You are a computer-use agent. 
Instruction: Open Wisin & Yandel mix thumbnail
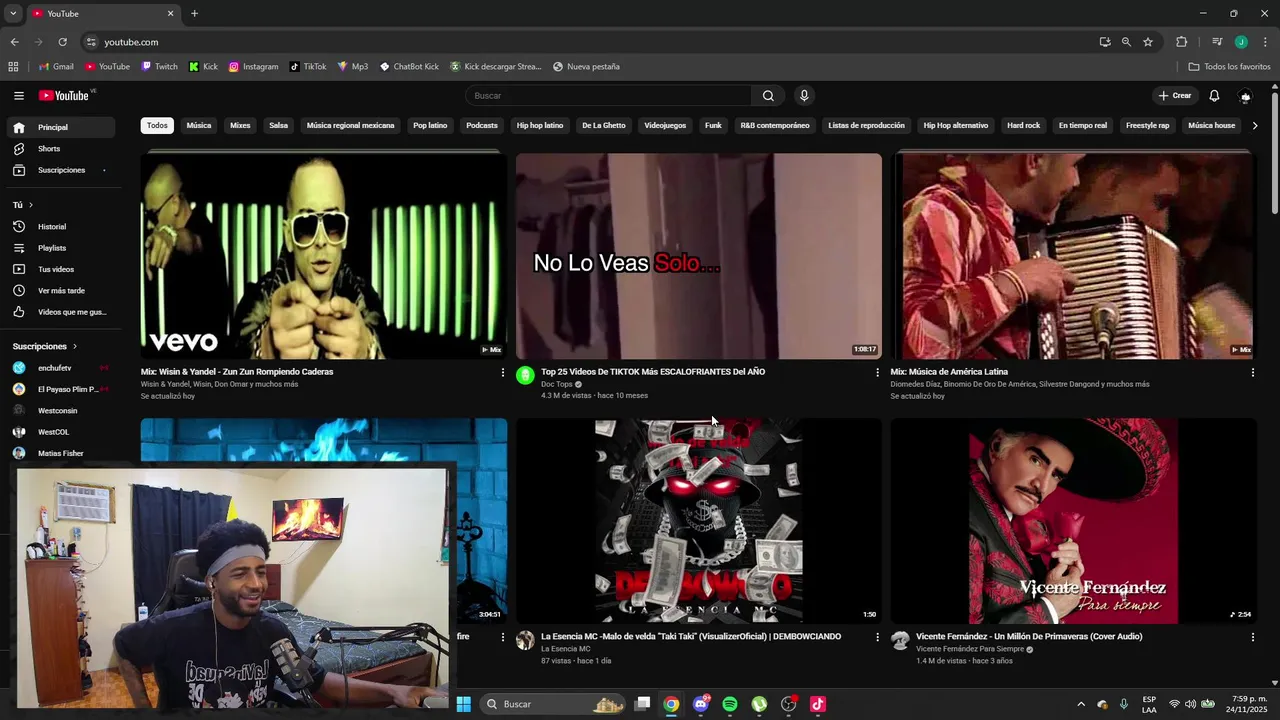click(324, 255)
